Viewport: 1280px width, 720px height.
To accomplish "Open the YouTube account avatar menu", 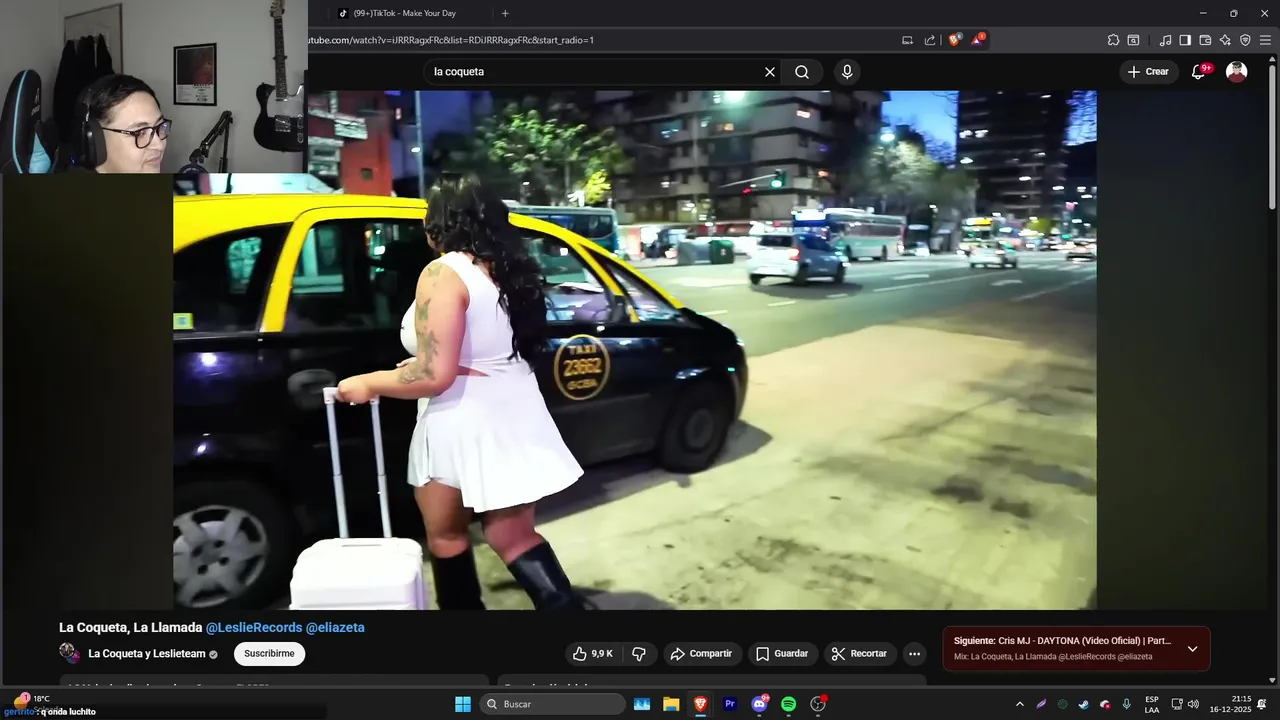I will click(1237, 72).
